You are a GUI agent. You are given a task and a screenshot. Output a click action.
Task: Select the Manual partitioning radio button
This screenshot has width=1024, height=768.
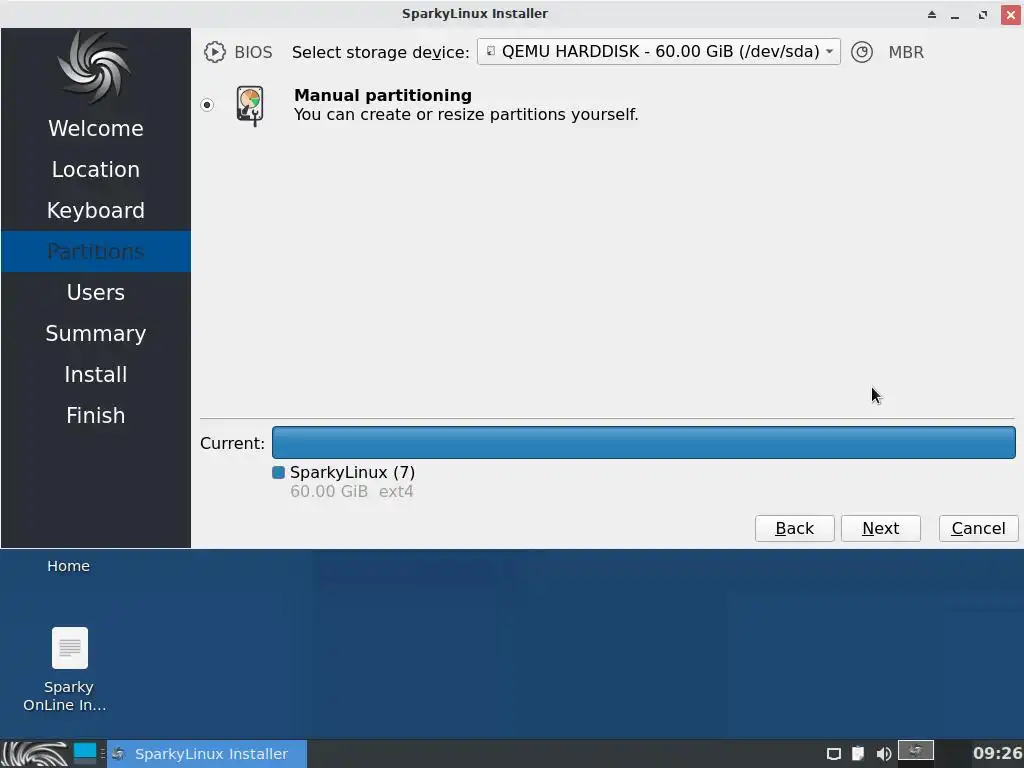[x=207, y=104]
